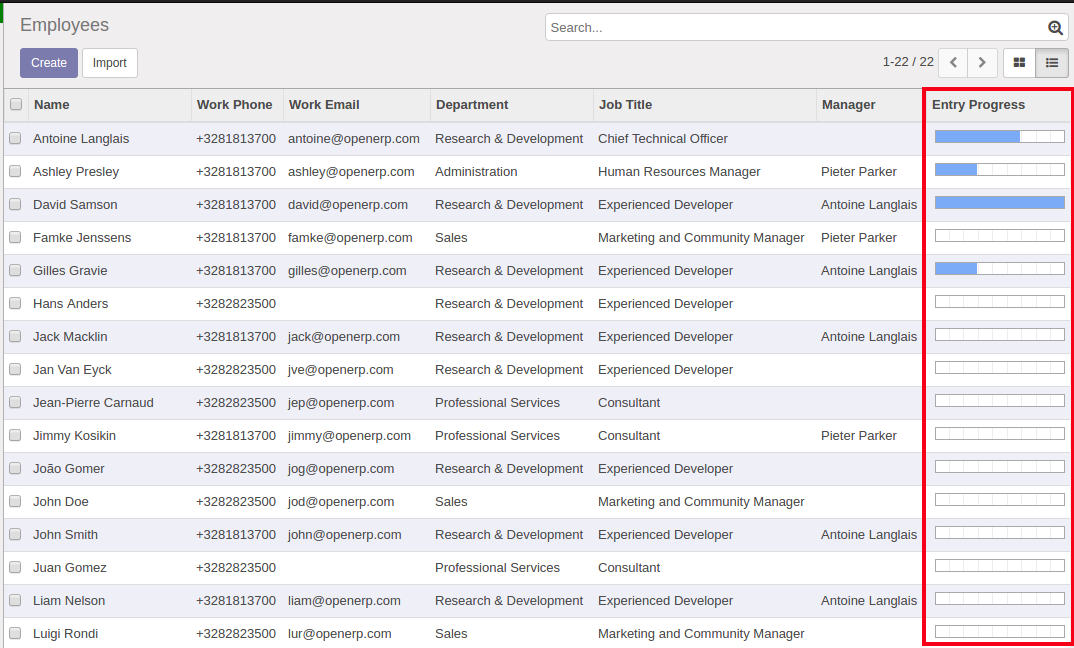This screenshot has height=648, width=1074.
Task: Open the Famke Jenssens employee record
Action: click(x=82, y=237)
